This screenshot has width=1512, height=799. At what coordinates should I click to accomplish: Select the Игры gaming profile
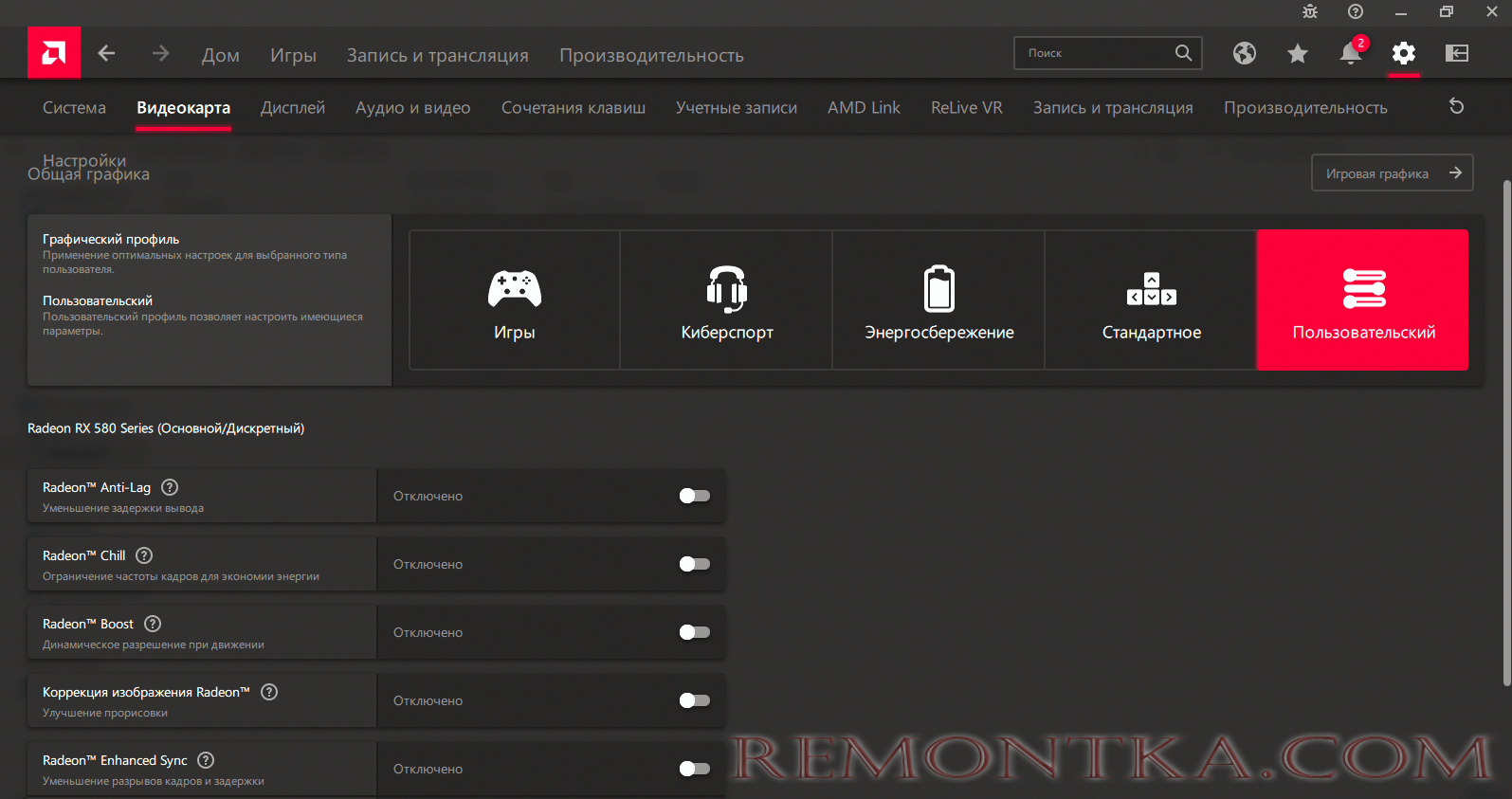coord(515,300)
